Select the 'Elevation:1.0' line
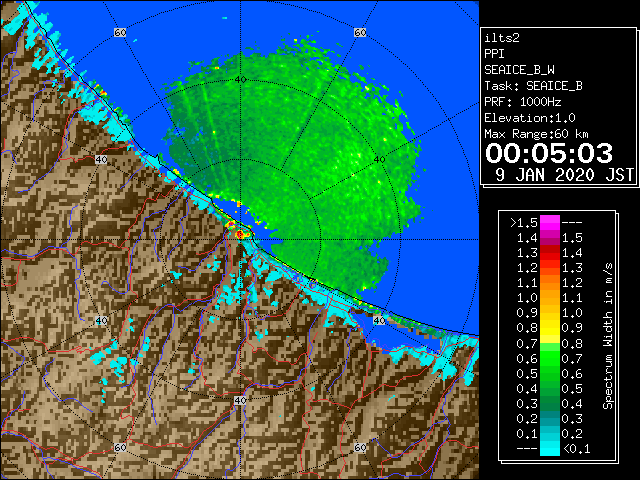 point(530,118)
